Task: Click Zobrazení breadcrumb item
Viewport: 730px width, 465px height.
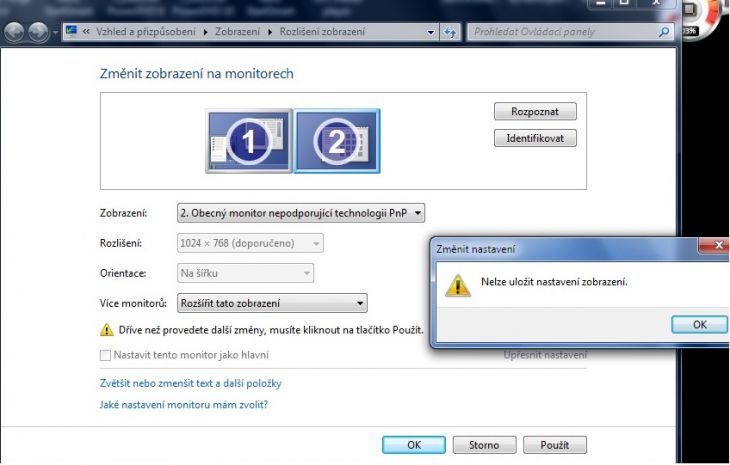Action: tap(237, 32)
